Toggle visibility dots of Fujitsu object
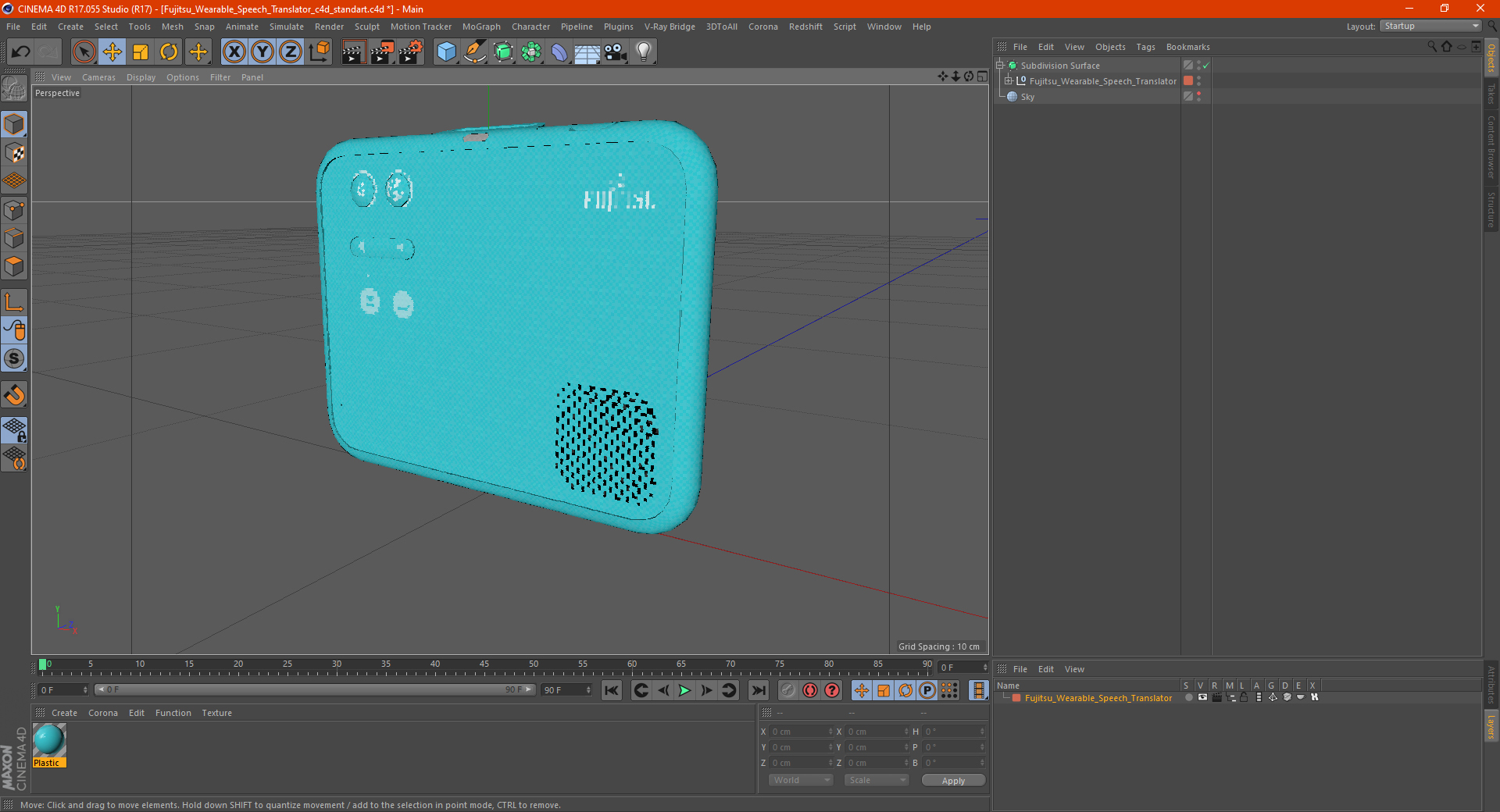The width and height of the screenshot is (1500, 812). (1198, 81)
